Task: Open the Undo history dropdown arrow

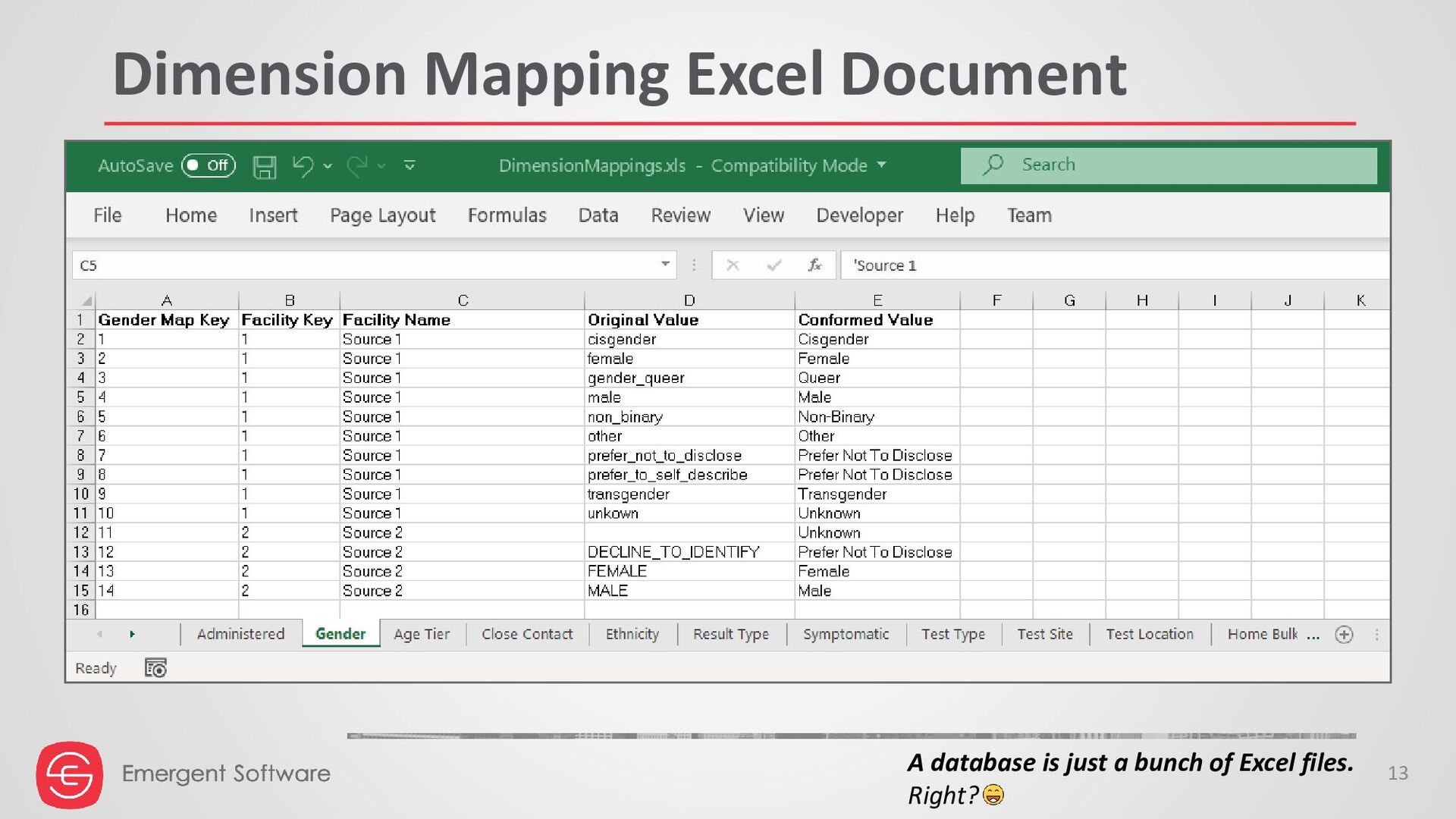Action: pyautogui.click(x=328, y=165)
